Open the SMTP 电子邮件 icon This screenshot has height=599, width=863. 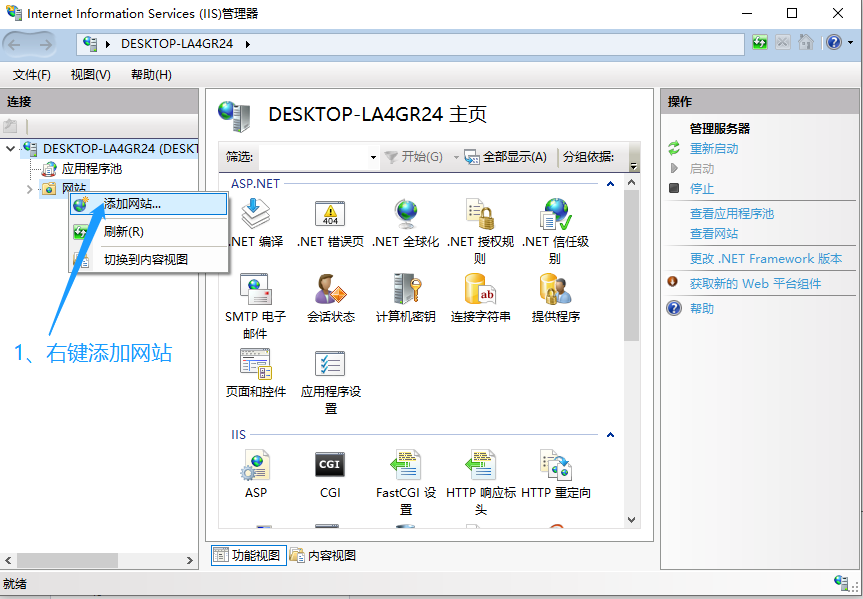coord(256,290)
